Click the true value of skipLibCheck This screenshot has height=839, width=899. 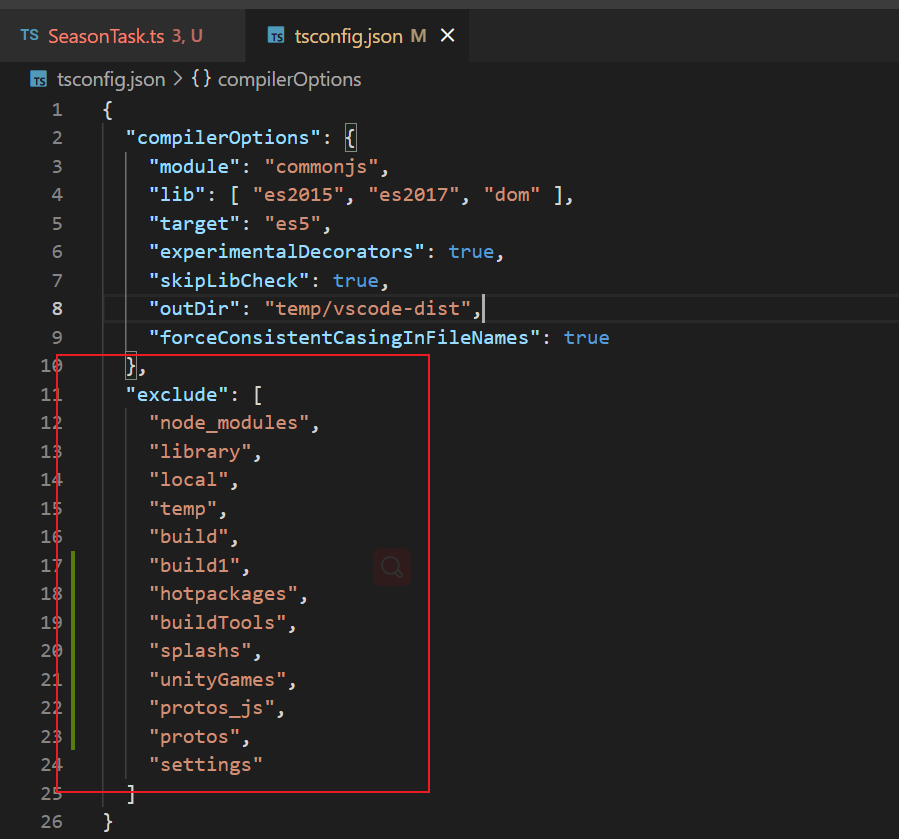point(356,281)
